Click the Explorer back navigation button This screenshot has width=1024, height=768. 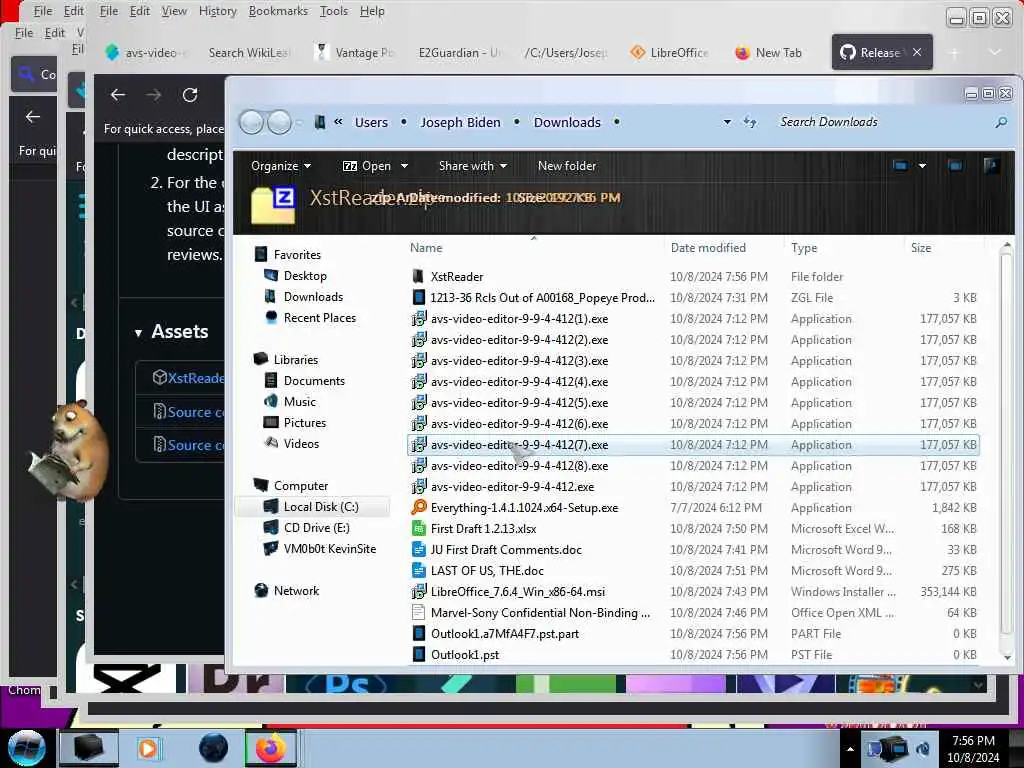pos(251,122)
